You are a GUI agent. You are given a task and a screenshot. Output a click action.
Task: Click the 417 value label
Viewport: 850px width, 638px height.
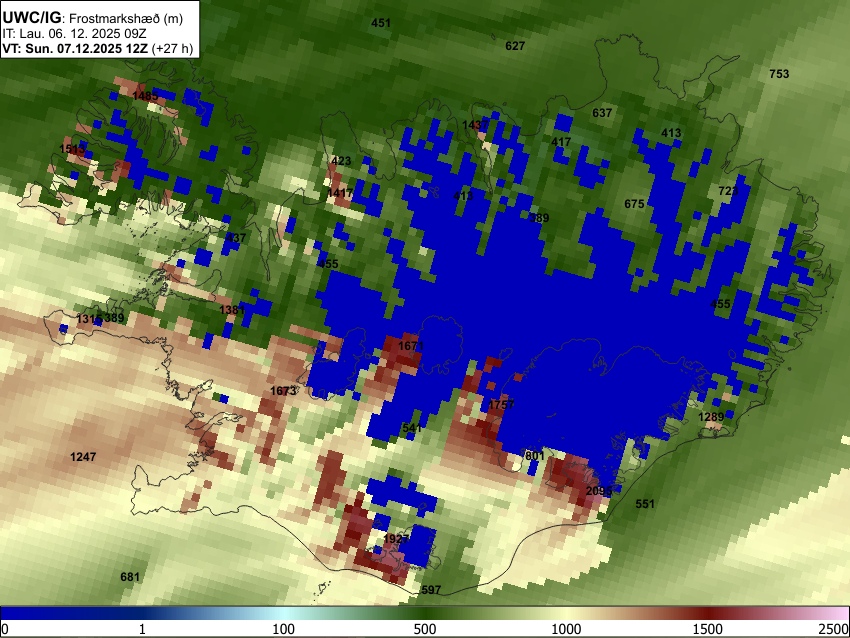[561, 142]
